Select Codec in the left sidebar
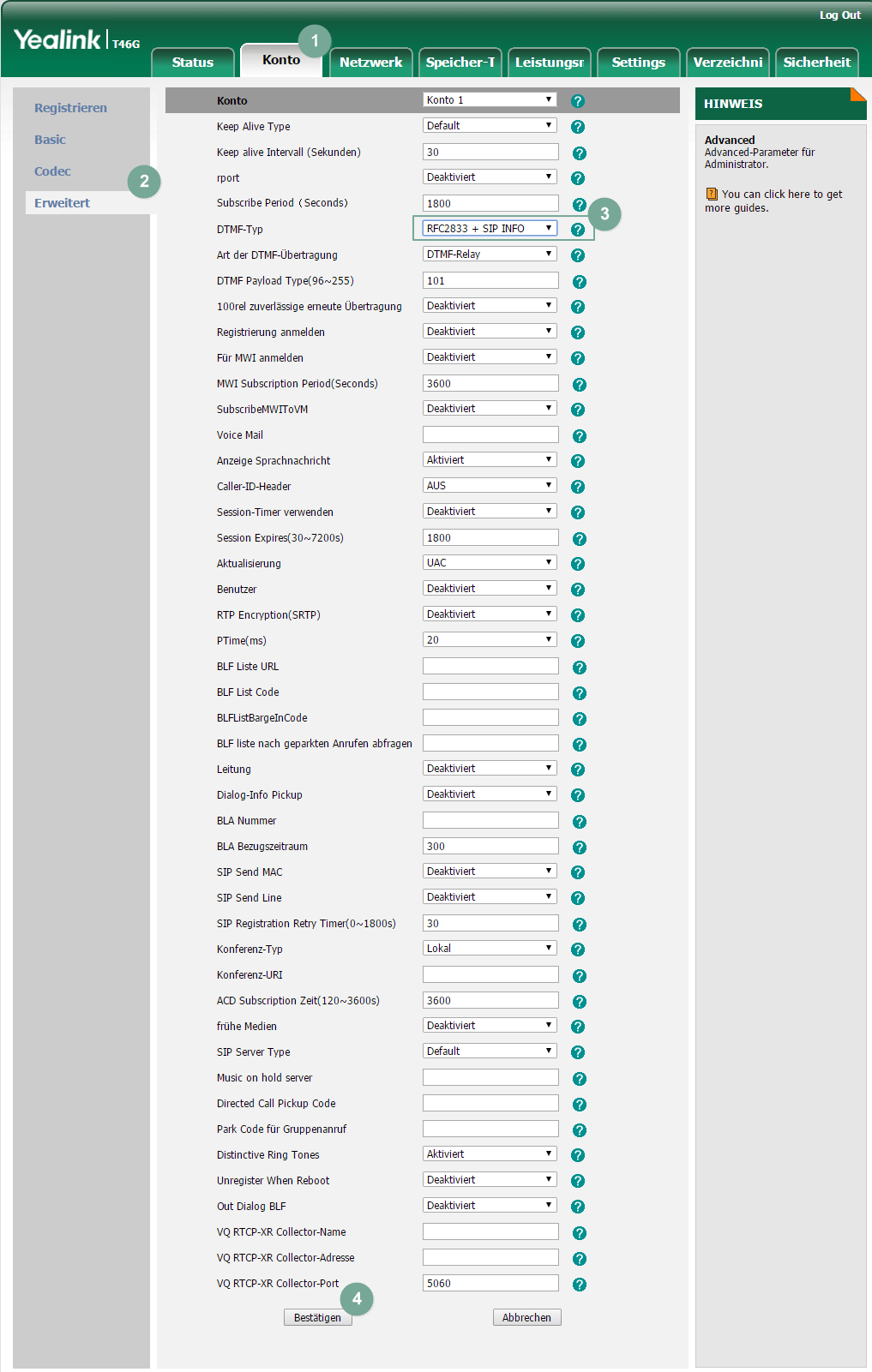Screen dimensions: 872x1372 pos(52,171)
